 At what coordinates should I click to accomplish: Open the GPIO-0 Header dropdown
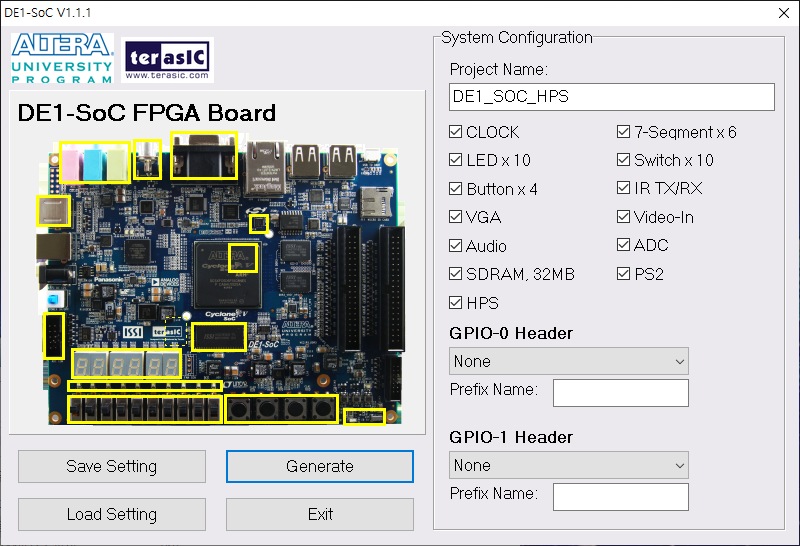click(569, 361)
